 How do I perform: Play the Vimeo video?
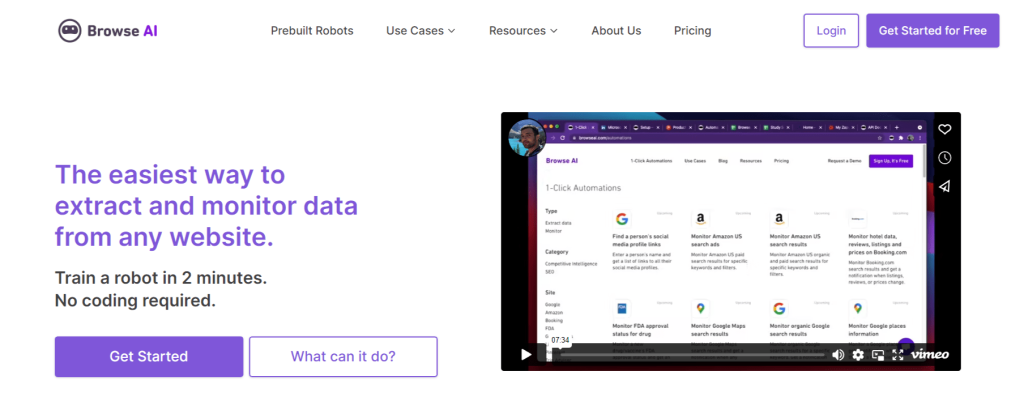526,355
